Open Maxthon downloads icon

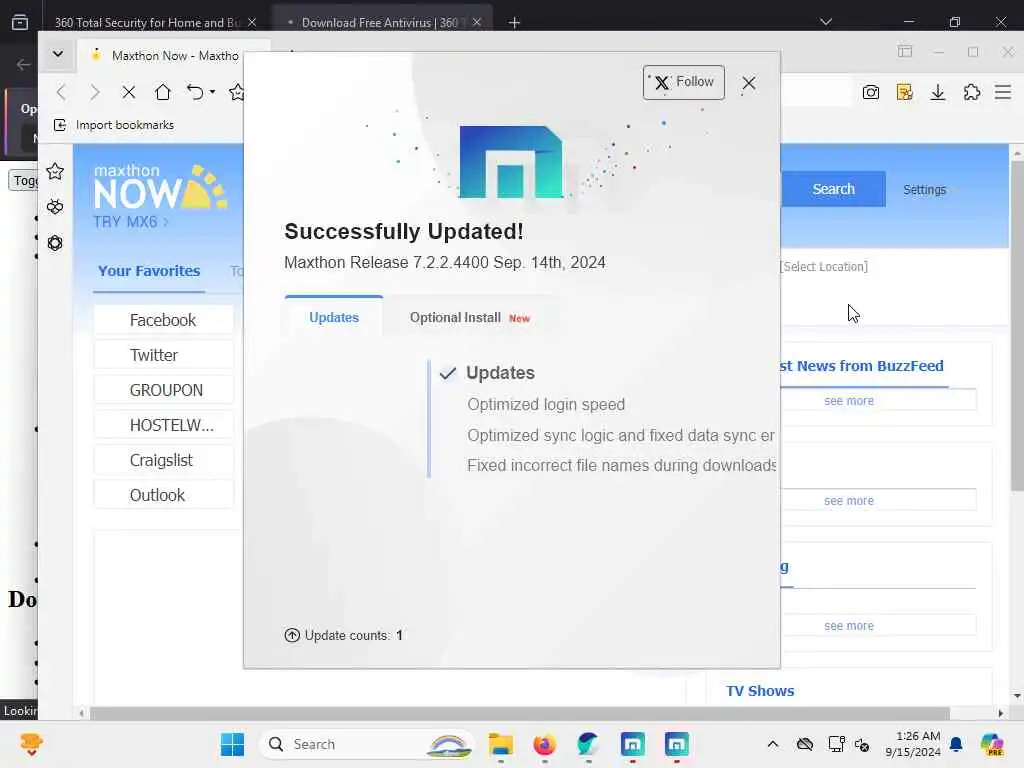(x=938, y=92)
